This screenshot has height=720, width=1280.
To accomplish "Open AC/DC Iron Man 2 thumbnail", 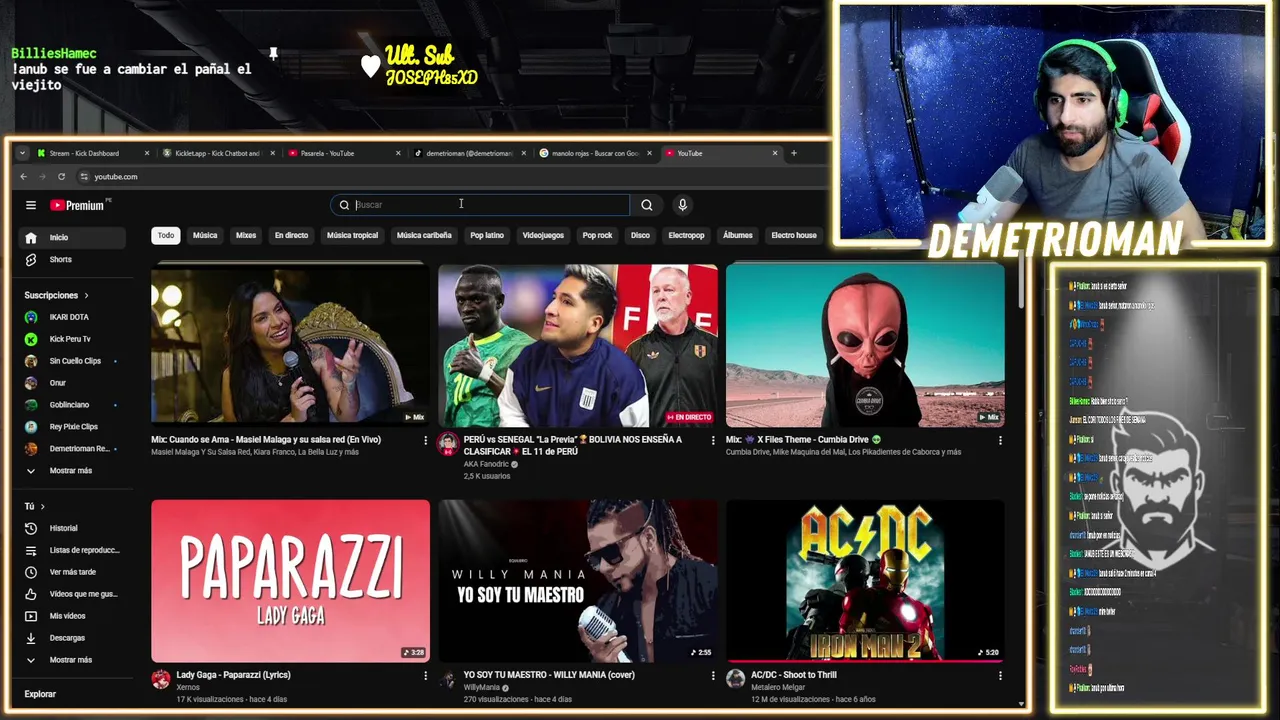I will pyautogui.click(x=865, y=581).
